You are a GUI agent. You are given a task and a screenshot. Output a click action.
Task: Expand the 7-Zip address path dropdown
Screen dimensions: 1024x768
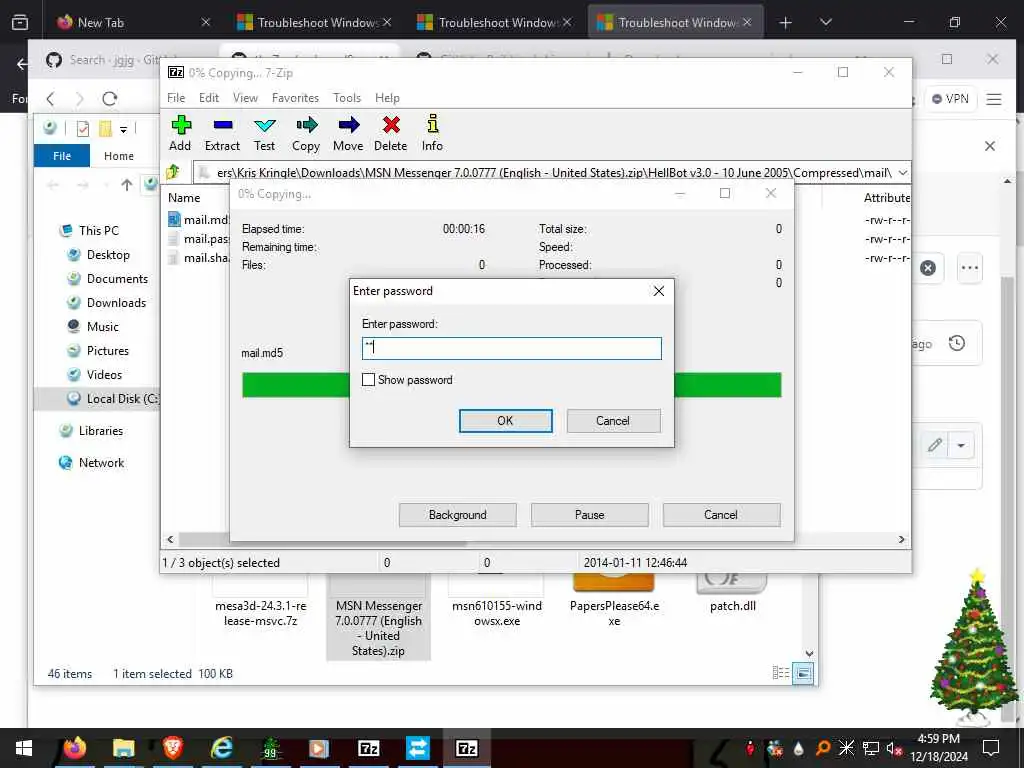903,173
